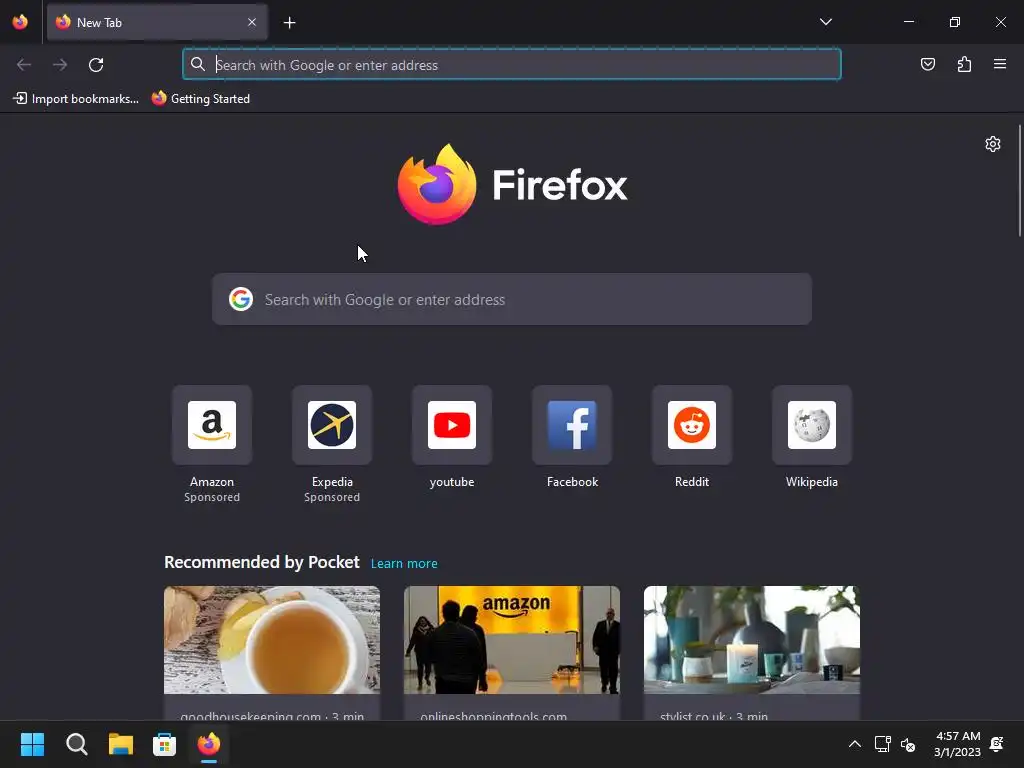
Task: Open Save to Pocket button
Action: (927, 64)
